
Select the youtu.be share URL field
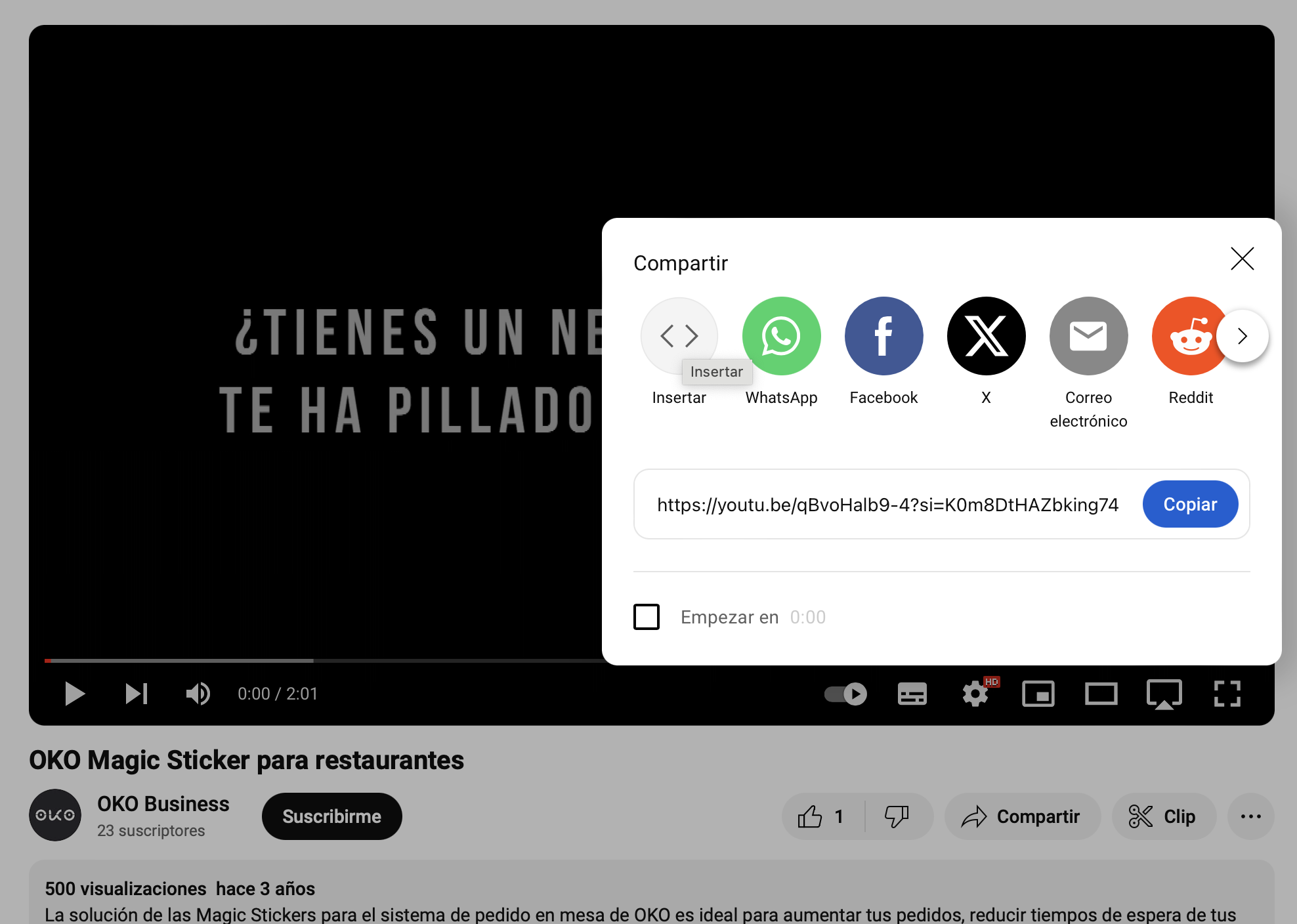tap(887, 504)
